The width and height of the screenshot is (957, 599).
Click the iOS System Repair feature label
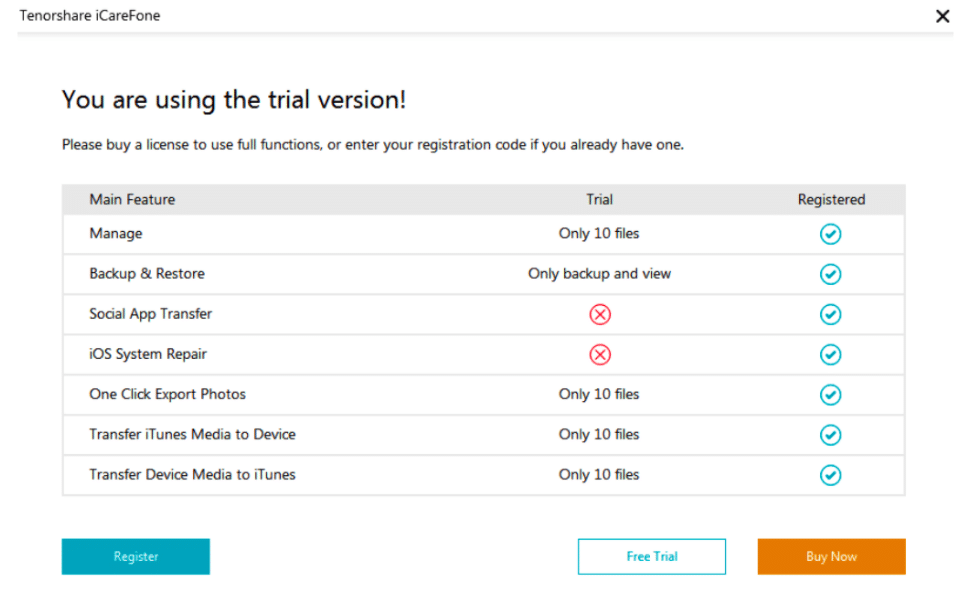click(148, 353)
